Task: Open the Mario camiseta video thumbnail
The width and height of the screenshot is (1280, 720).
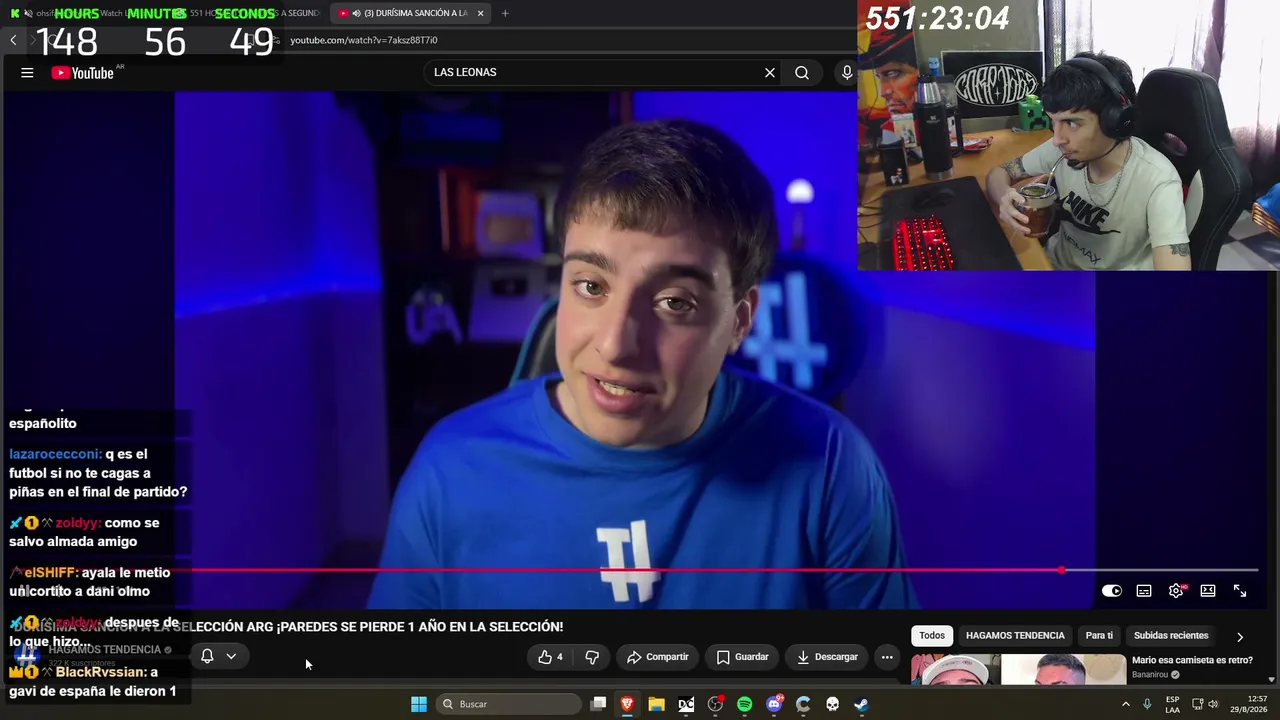Action: click(1018, 669)
